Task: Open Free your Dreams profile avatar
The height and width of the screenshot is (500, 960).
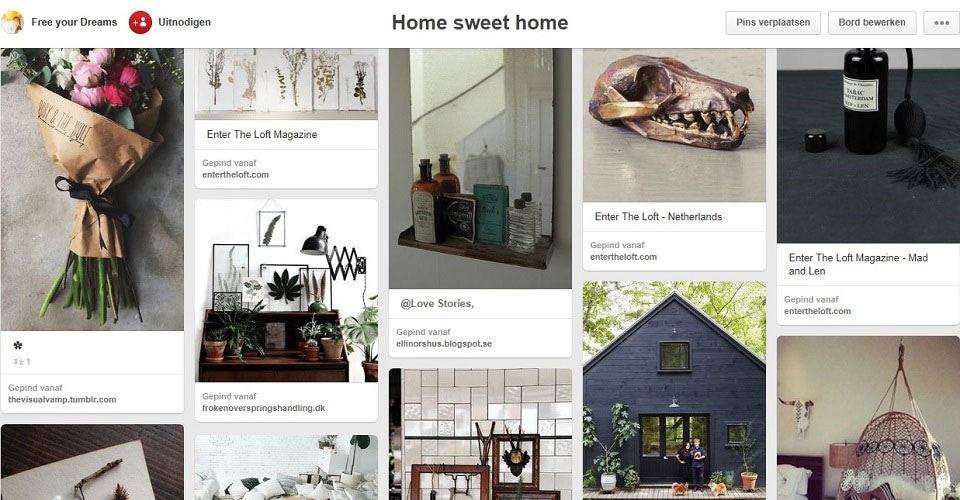Action: click(x=12, y=23)
